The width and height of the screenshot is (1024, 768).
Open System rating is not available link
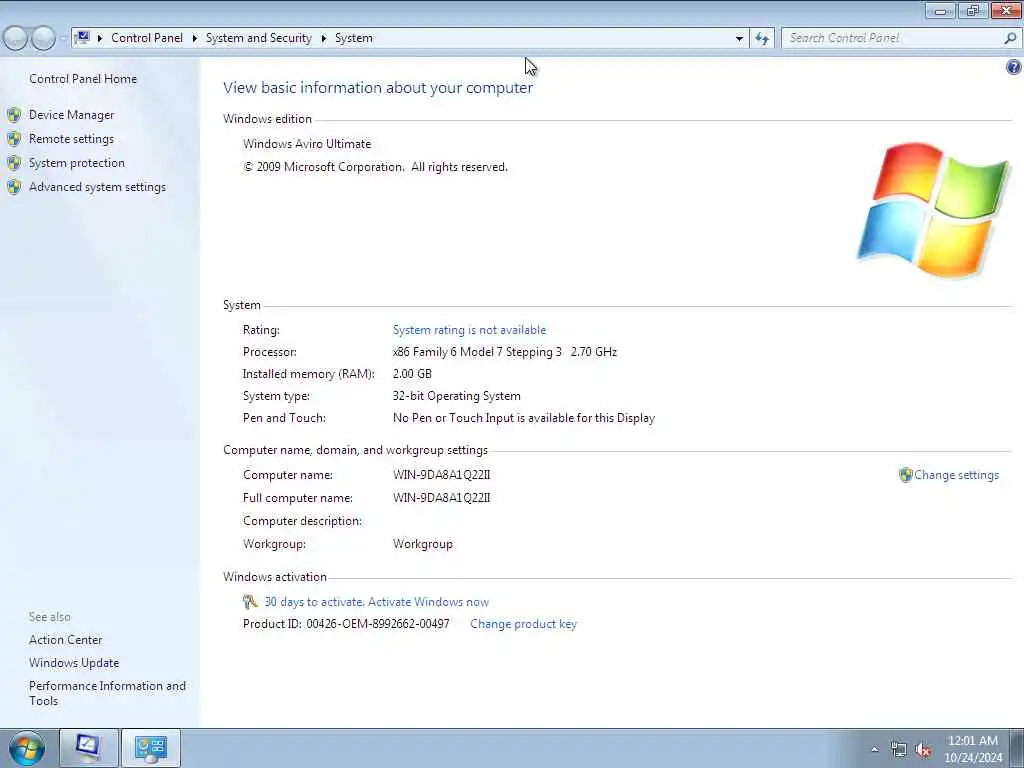[469, 330]
